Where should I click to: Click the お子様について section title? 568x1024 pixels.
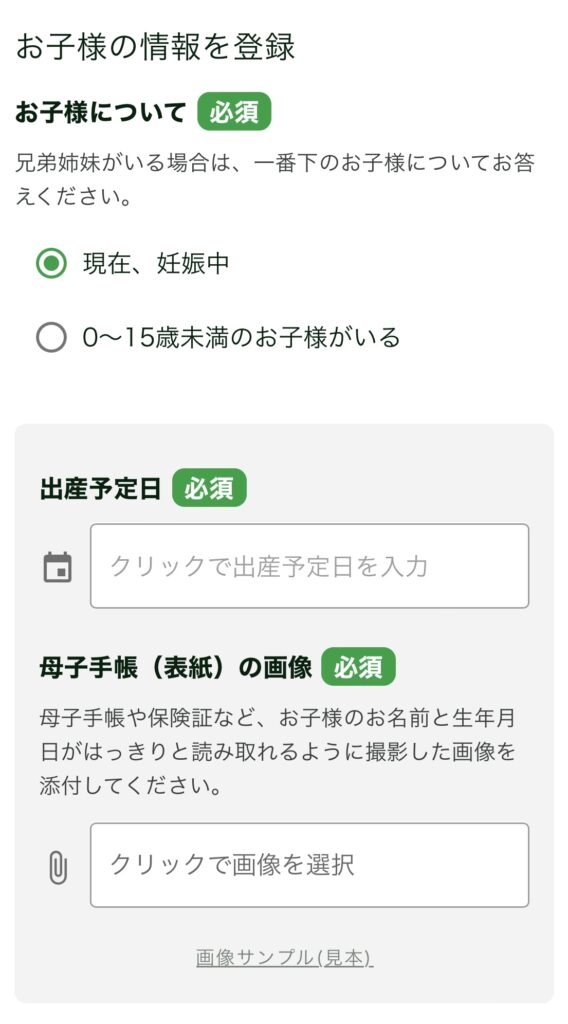(101, 112)
